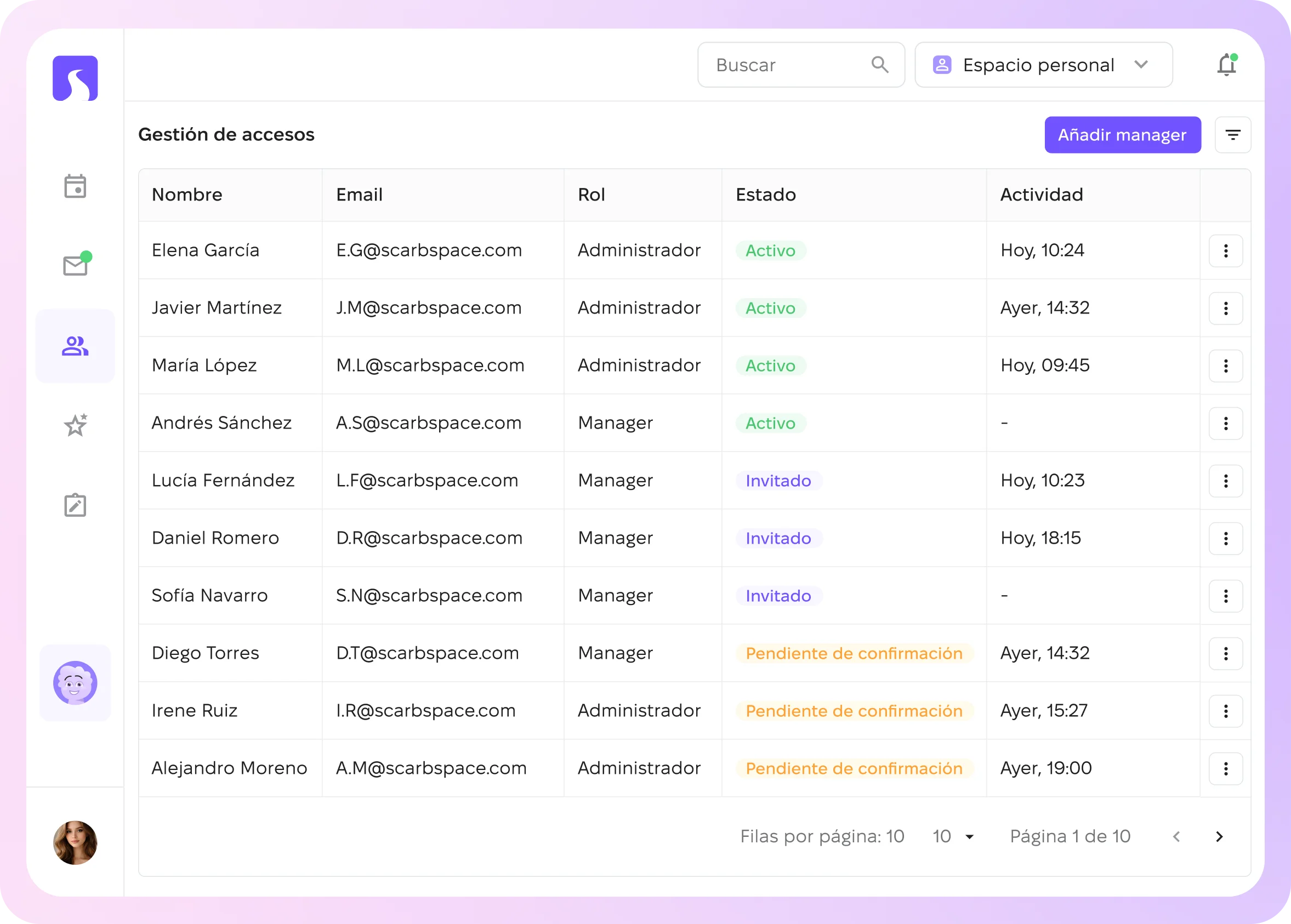Select the name Alejandro Moreno
The height and width of the screenshot is (924, 1291).
click(x=229, y=768)
